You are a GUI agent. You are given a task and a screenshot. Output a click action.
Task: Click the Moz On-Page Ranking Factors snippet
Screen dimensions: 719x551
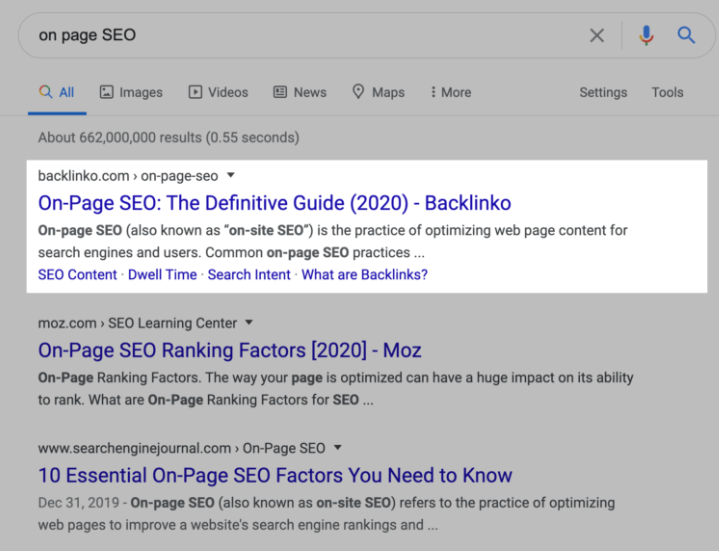(x=336, y=389)
